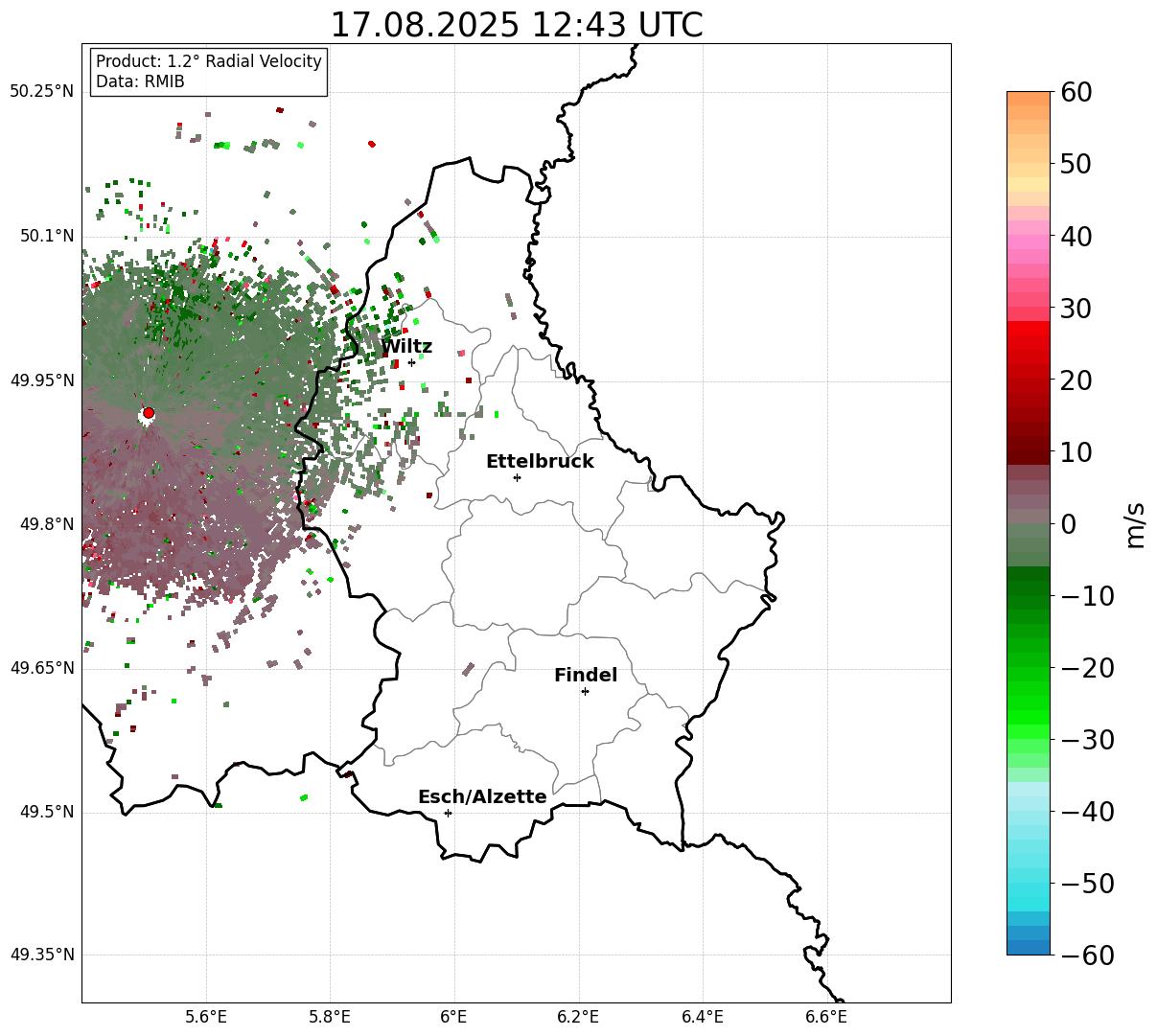
Task: Click the title 17.08.2025 12:43 UTC
Action: pyautogui.click(x=516, y=25)
